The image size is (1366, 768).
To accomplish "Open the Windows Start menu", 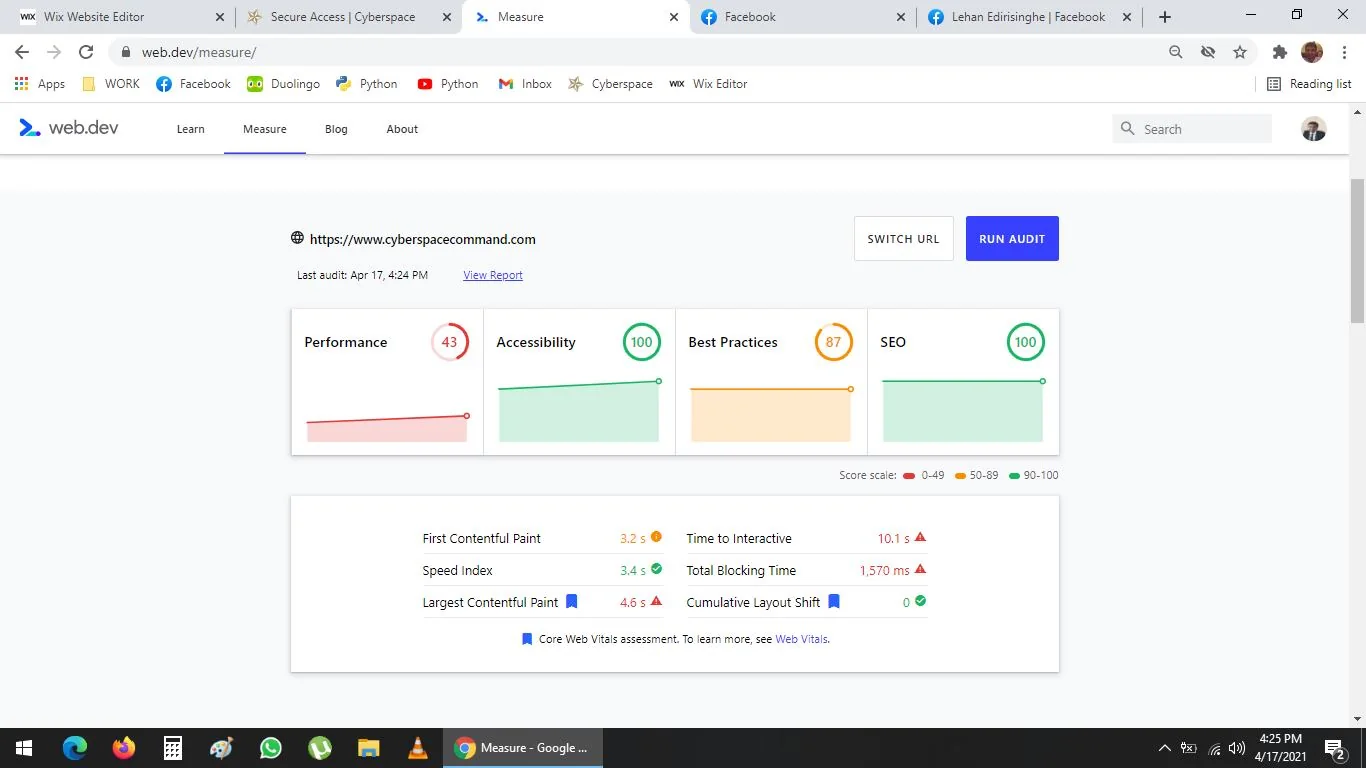I will pyautogui.click(x=23, y=748).
